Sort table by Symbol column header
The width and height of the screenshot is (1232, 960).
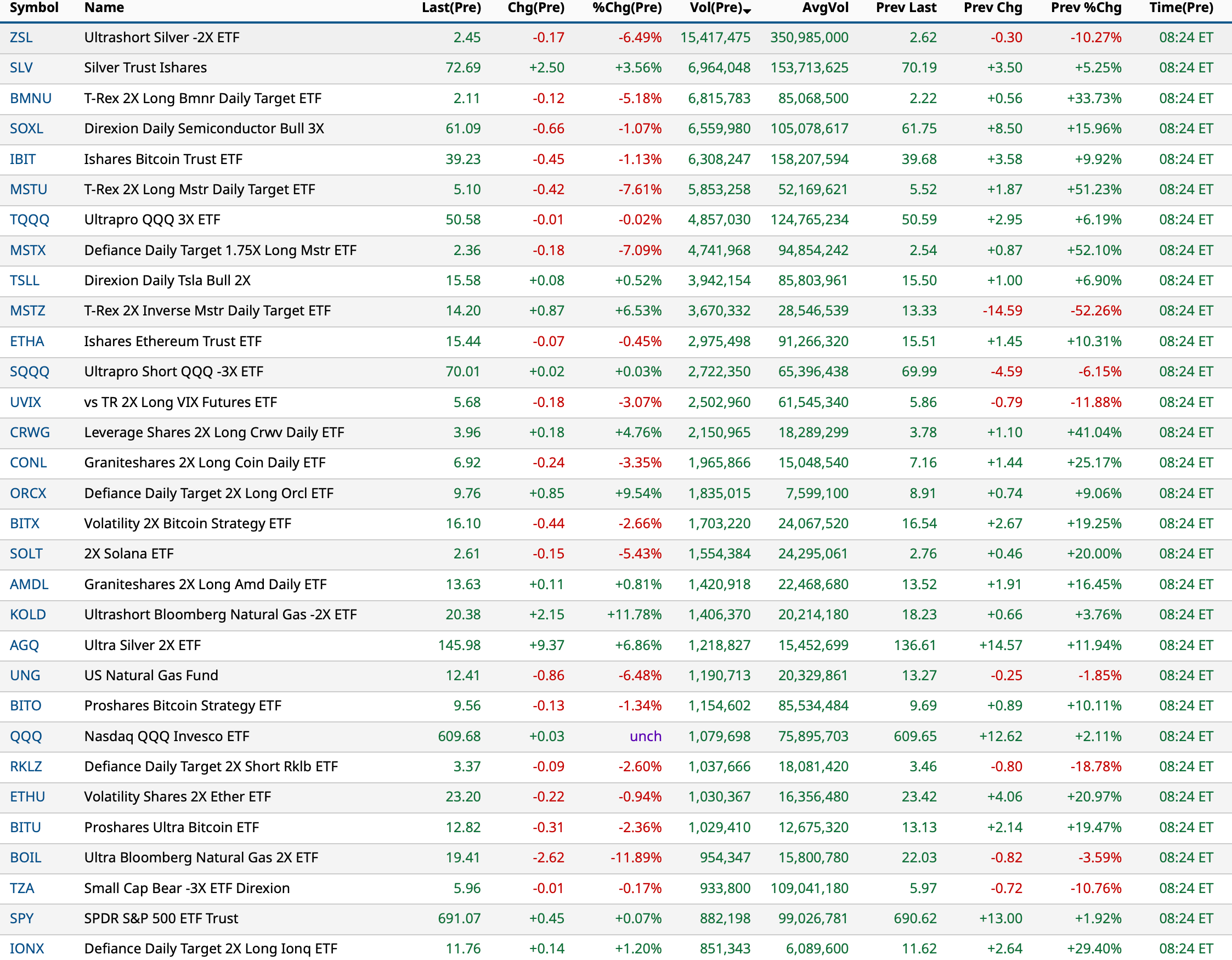click(x=34, y=8)
